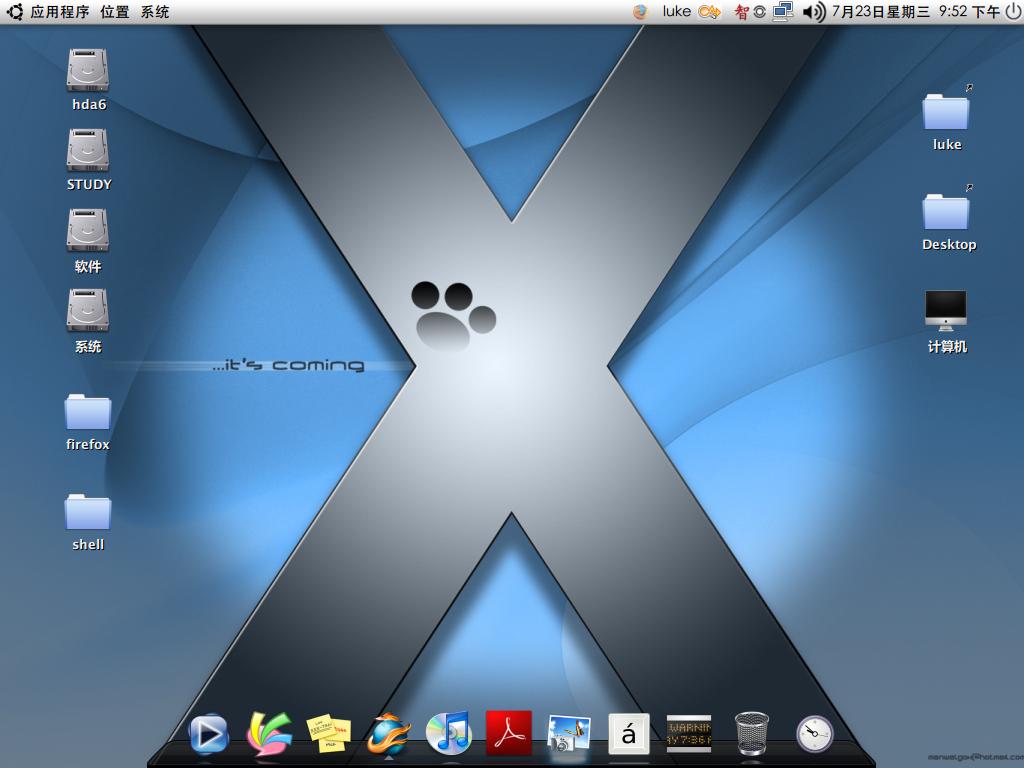This screenshot has height=768, width=1024.
Task: Select the luke folder shortcut
Action: 946,111
